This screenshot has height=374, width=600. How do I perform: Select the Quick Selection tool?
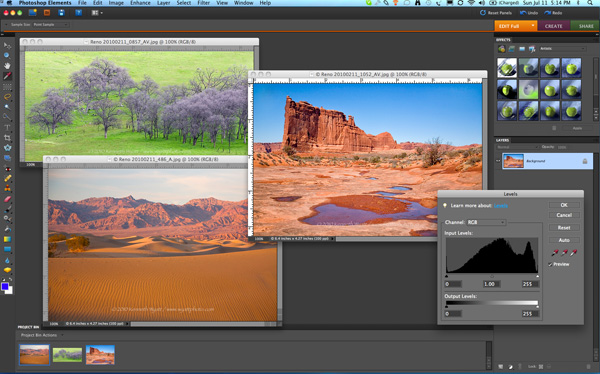7,117
